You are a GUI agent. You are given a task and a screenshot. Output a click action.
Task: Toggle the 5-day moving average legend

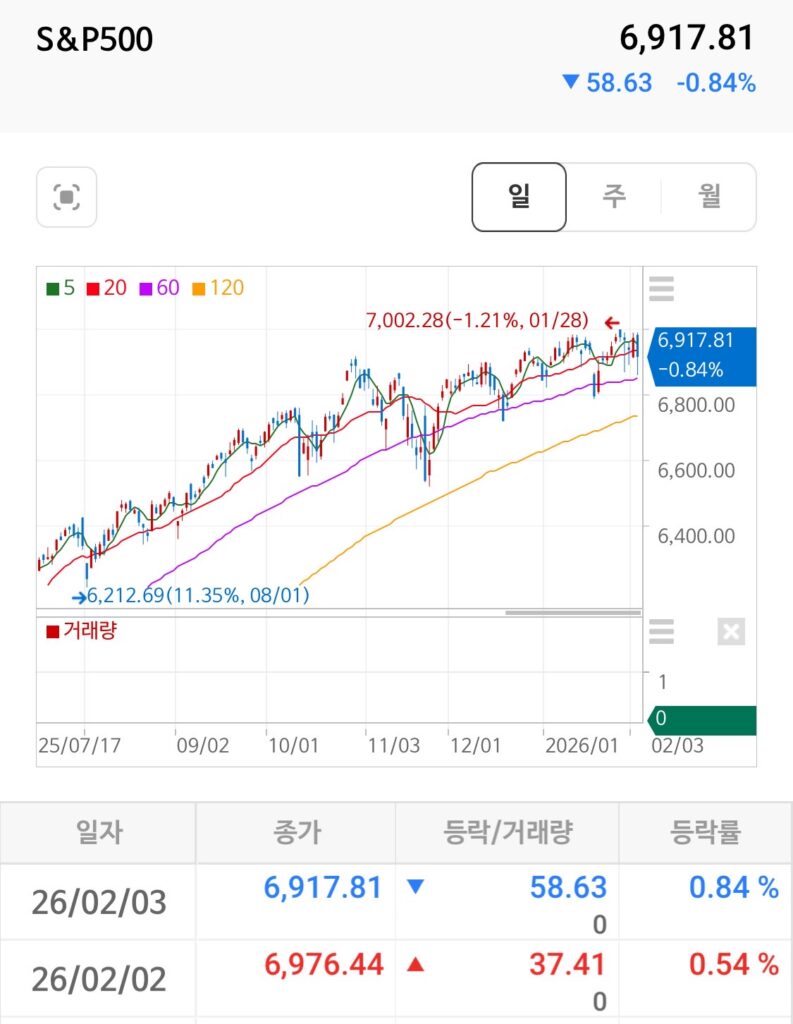61,288
